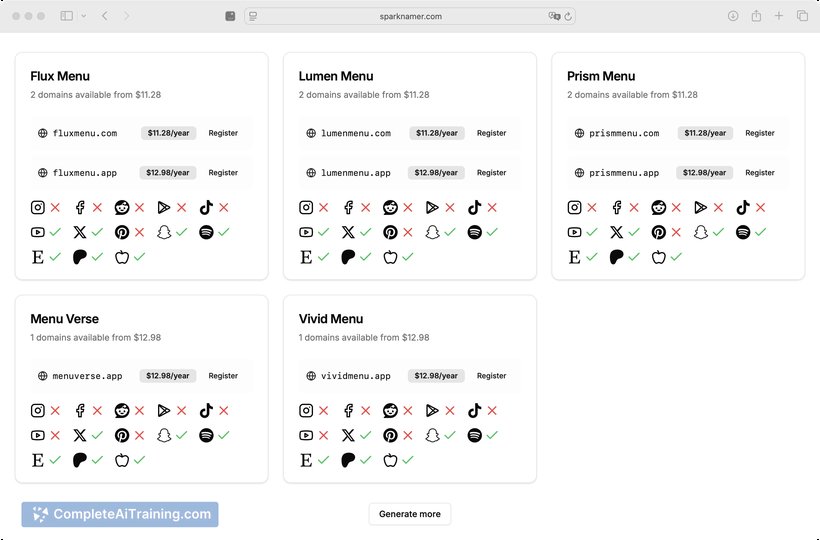This screenshot has width=820, height=540.
Task: Click Safari page menu icon in address bar
Action: coord(254,16)
